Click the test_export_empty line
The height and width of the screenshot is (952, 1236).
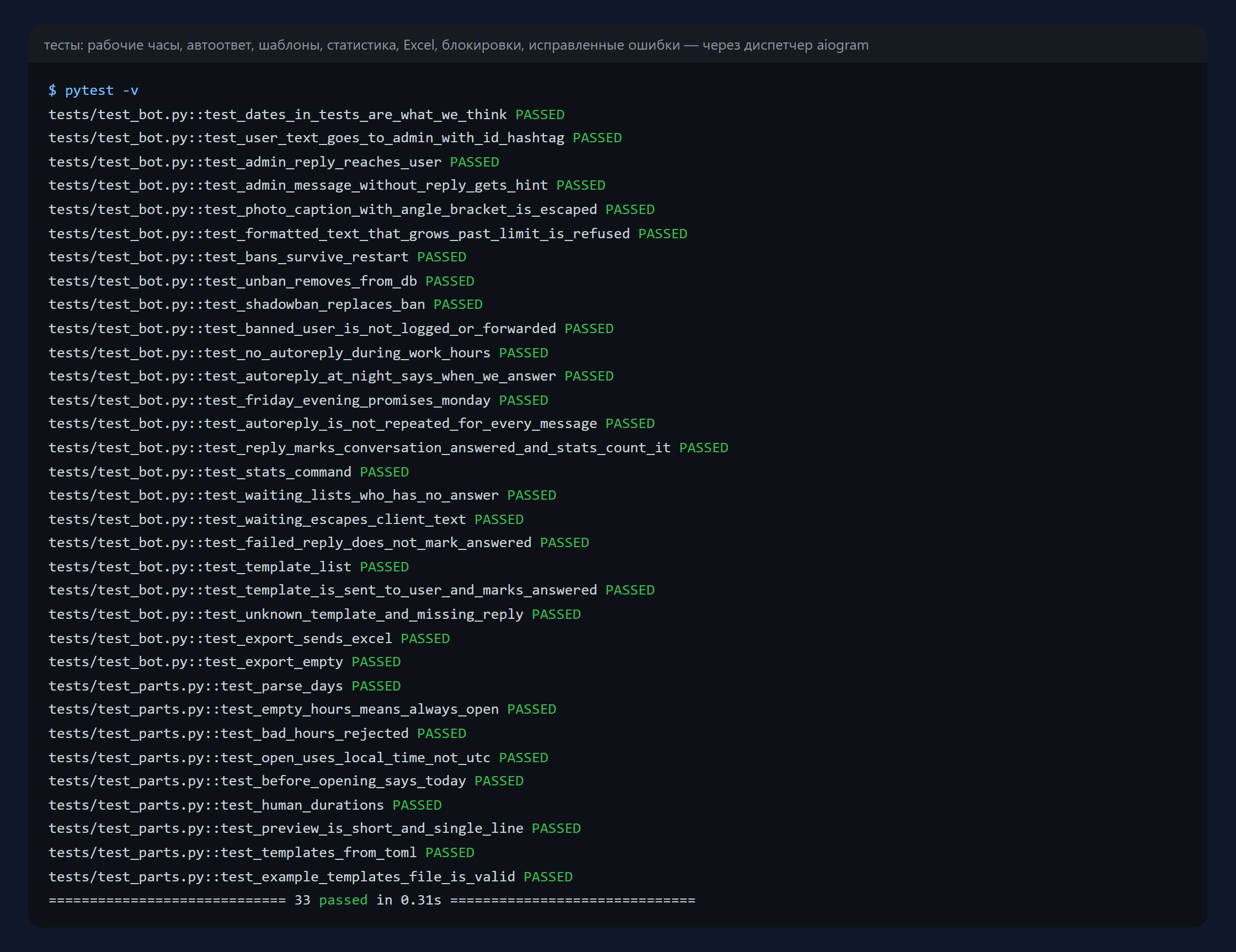coord(225,662)
